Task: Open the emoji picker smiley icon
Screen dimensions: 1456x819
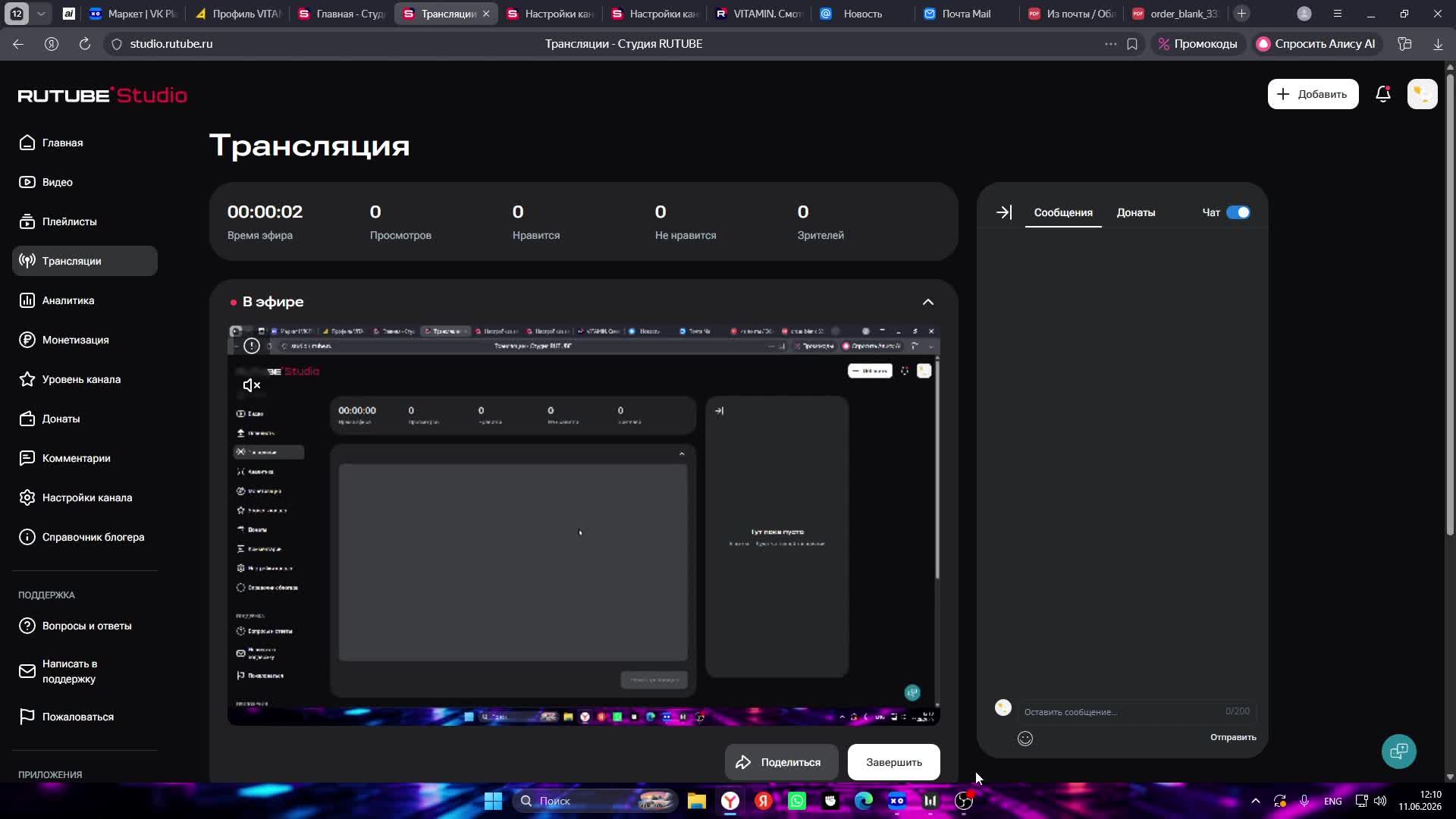Action: tap(1025, 738)
